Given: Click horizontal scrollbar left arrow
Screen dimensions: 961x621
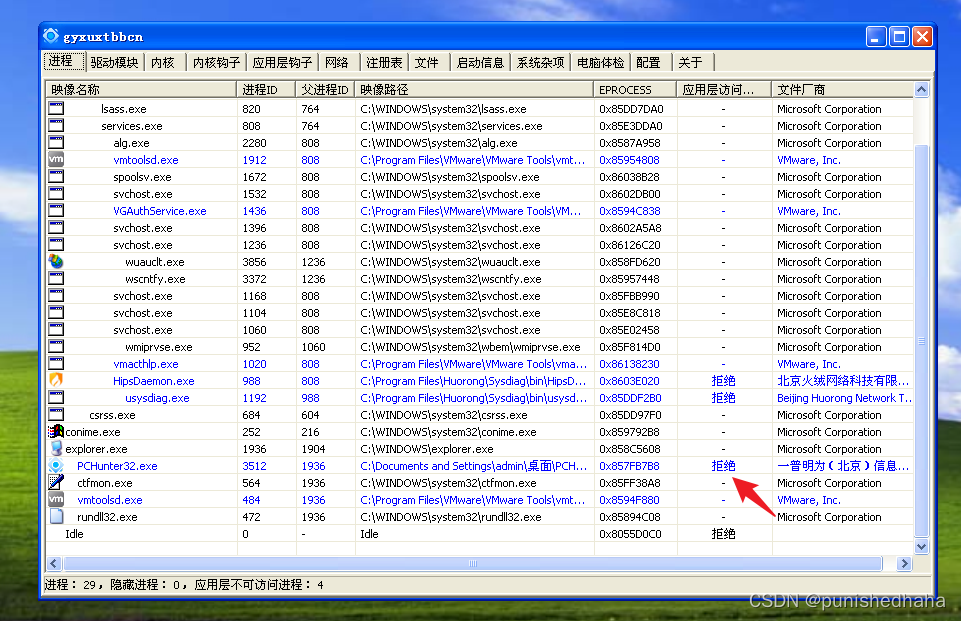Looking at the screenshot, I should coord(54,563).
